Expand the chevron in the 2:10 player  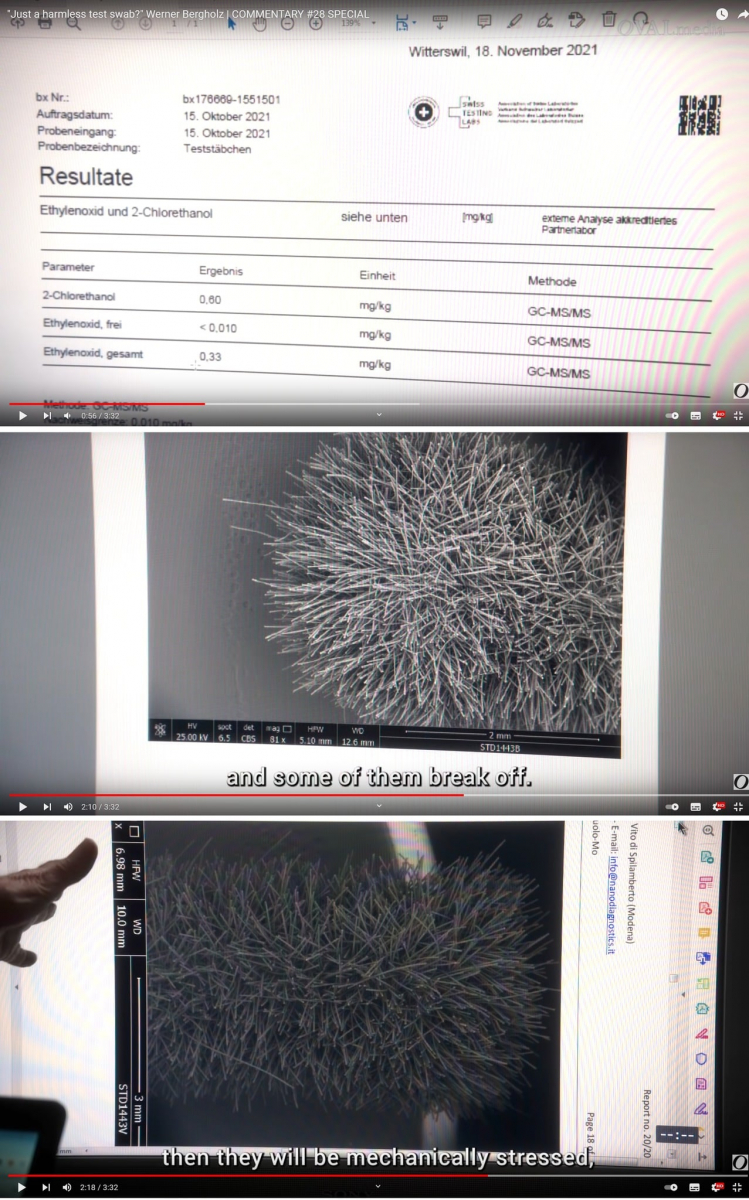tap(378, 806)
